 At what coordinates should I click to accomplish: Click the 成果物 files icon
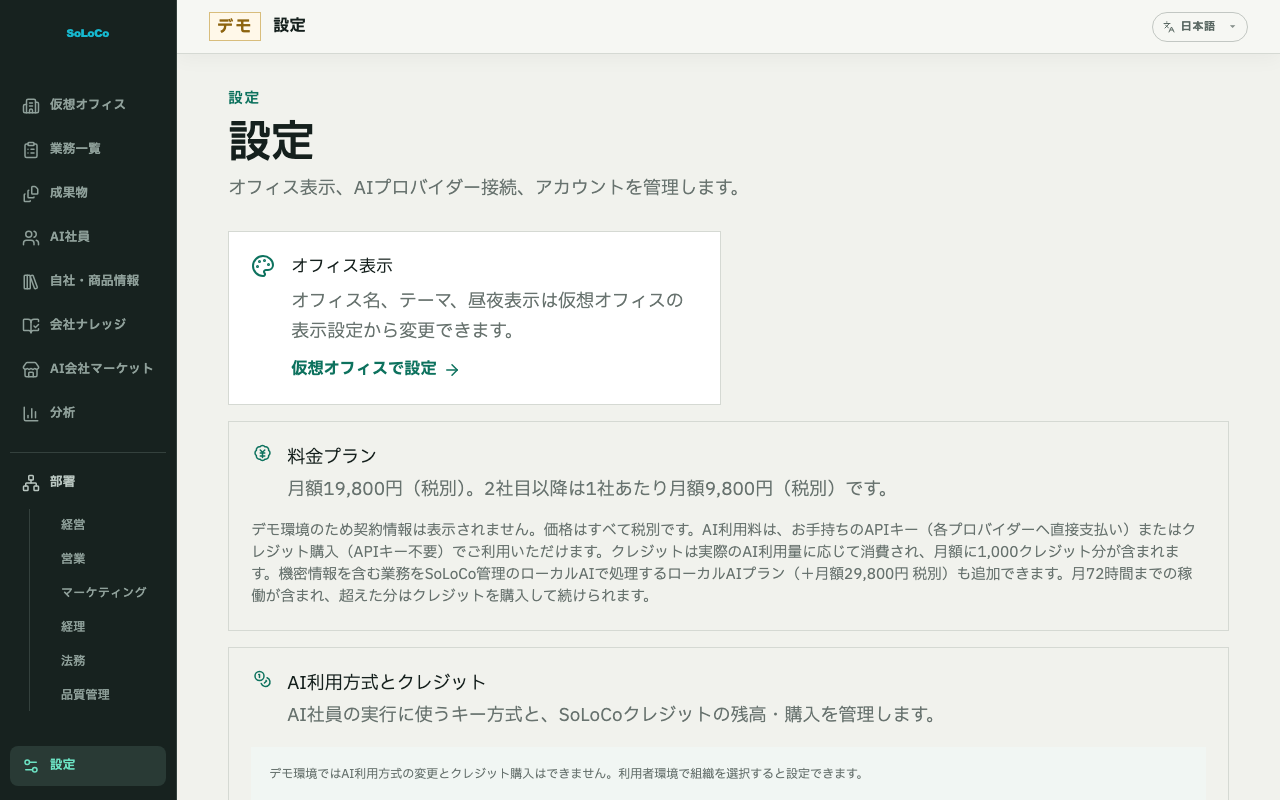click(x=31, y=193)
